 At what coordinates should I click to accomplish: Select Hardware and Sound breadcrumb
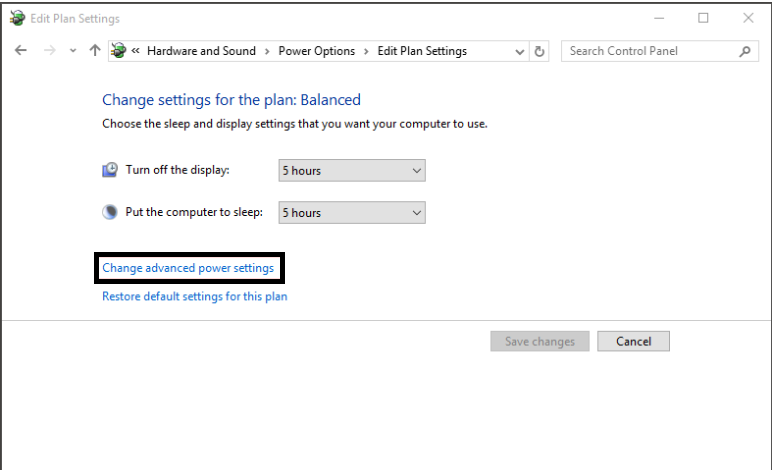201,51
